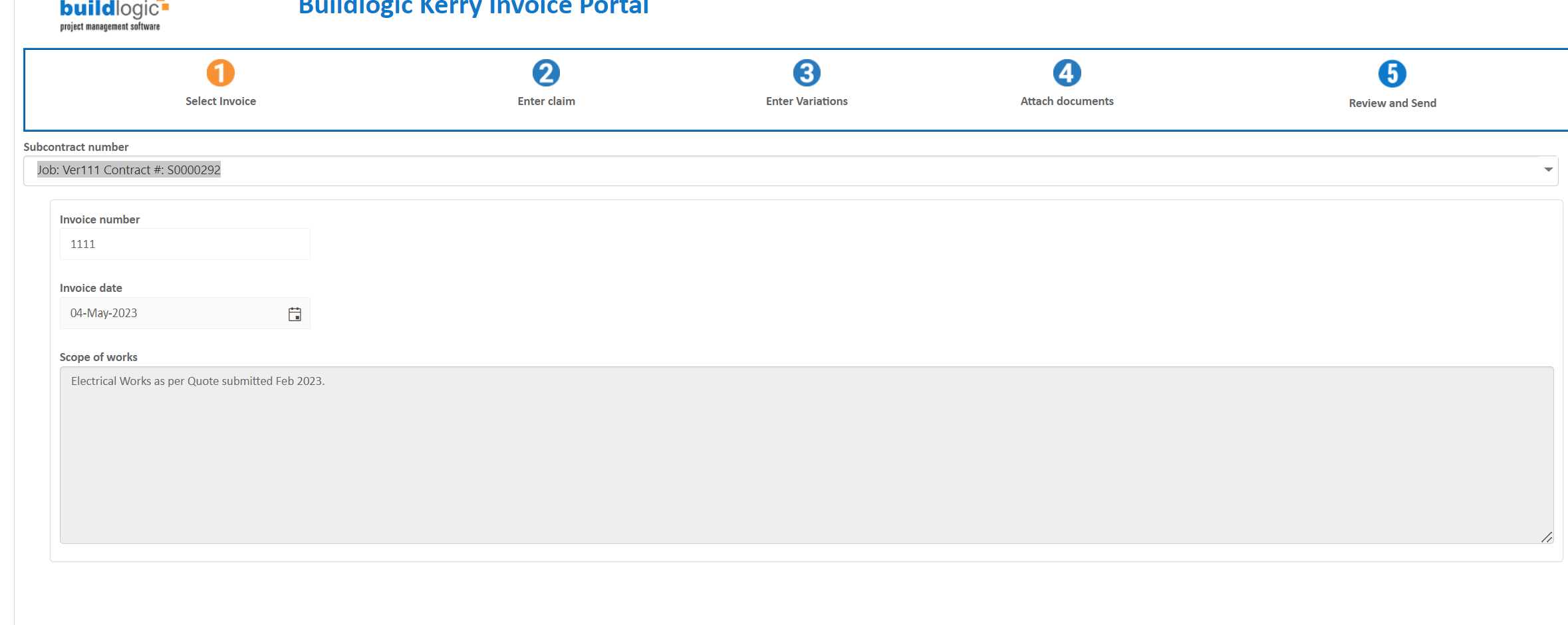1568x625 pixels.
Task: Expand the Subcontract number dropdown arrow
Action: pos(1548,170)
